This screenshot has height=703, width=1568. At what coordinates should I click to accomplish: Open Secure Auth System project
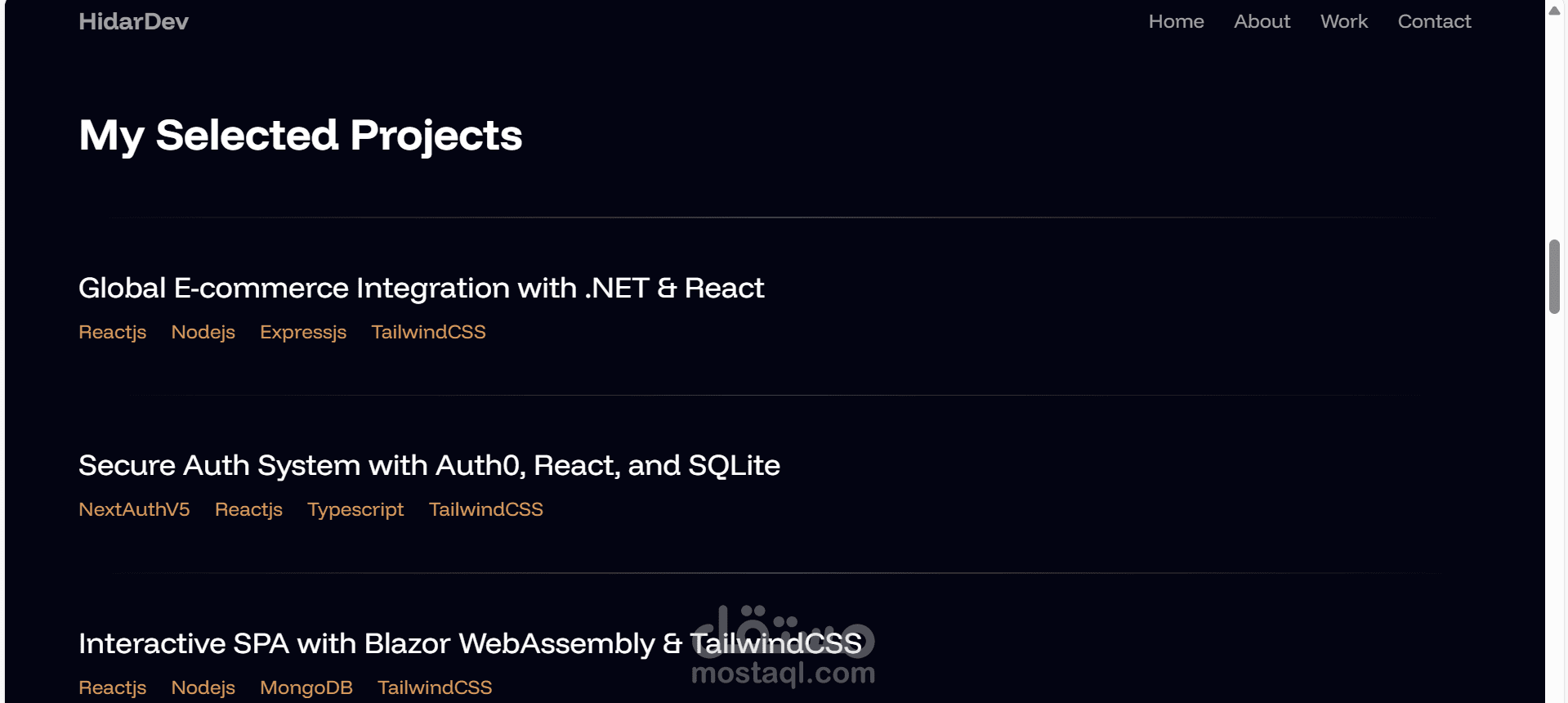click(429, 465)
